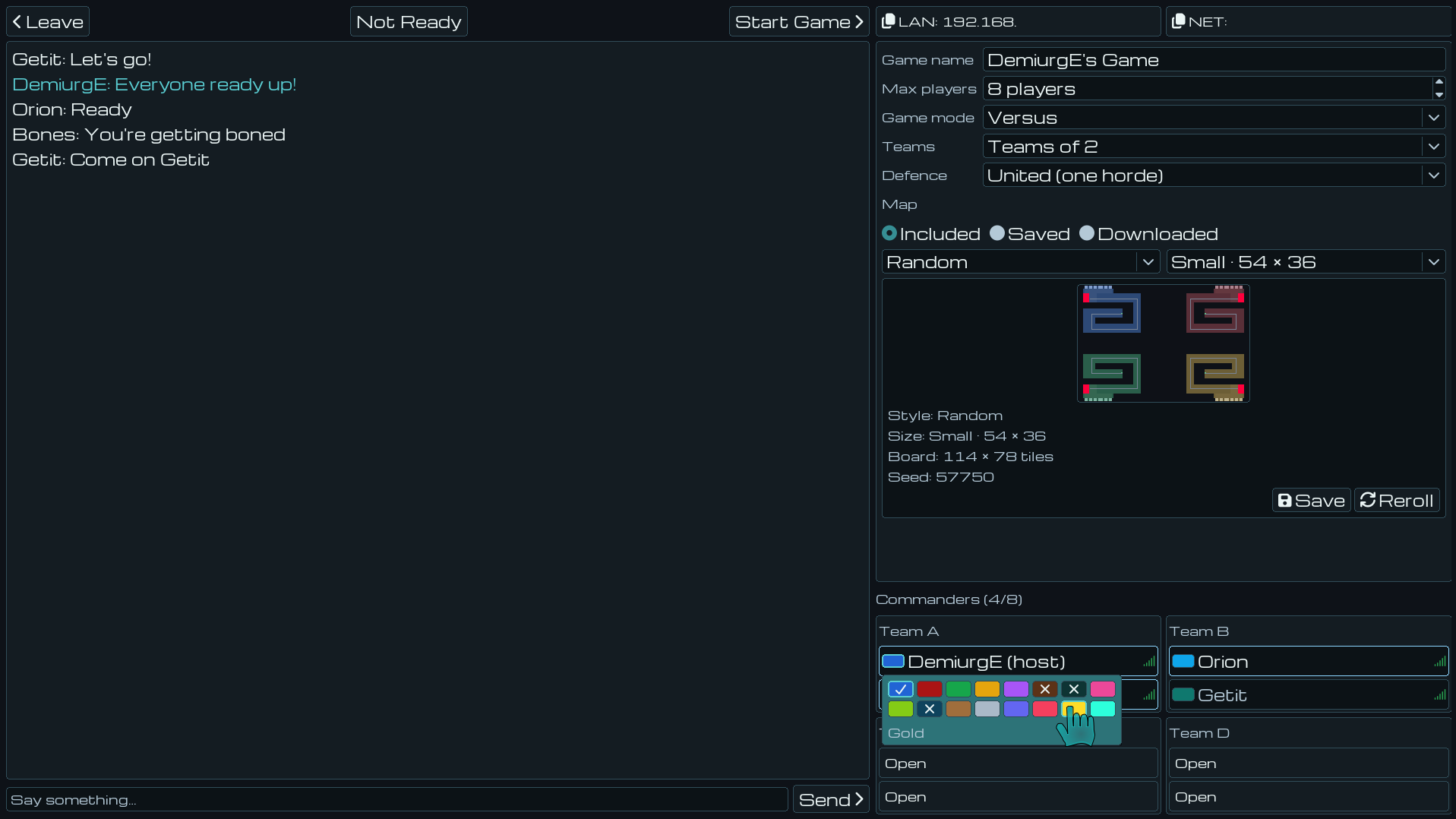Click the Reroll refresh icon
This screenshot has height=819, width=1456.
[1368, 500]
